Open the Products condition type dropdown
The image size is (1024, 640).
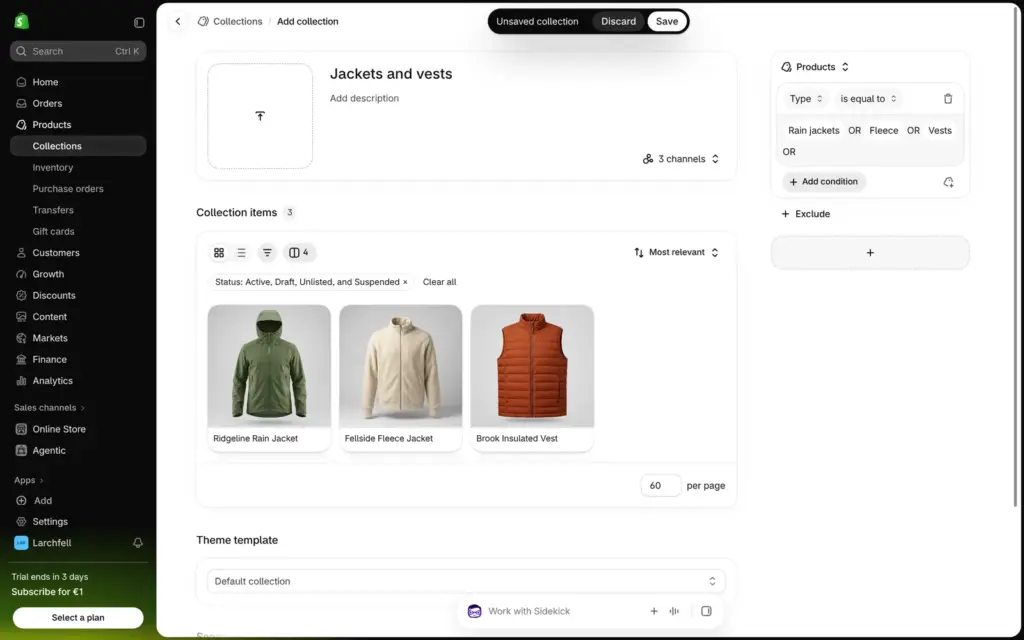(x=815, y=67)
